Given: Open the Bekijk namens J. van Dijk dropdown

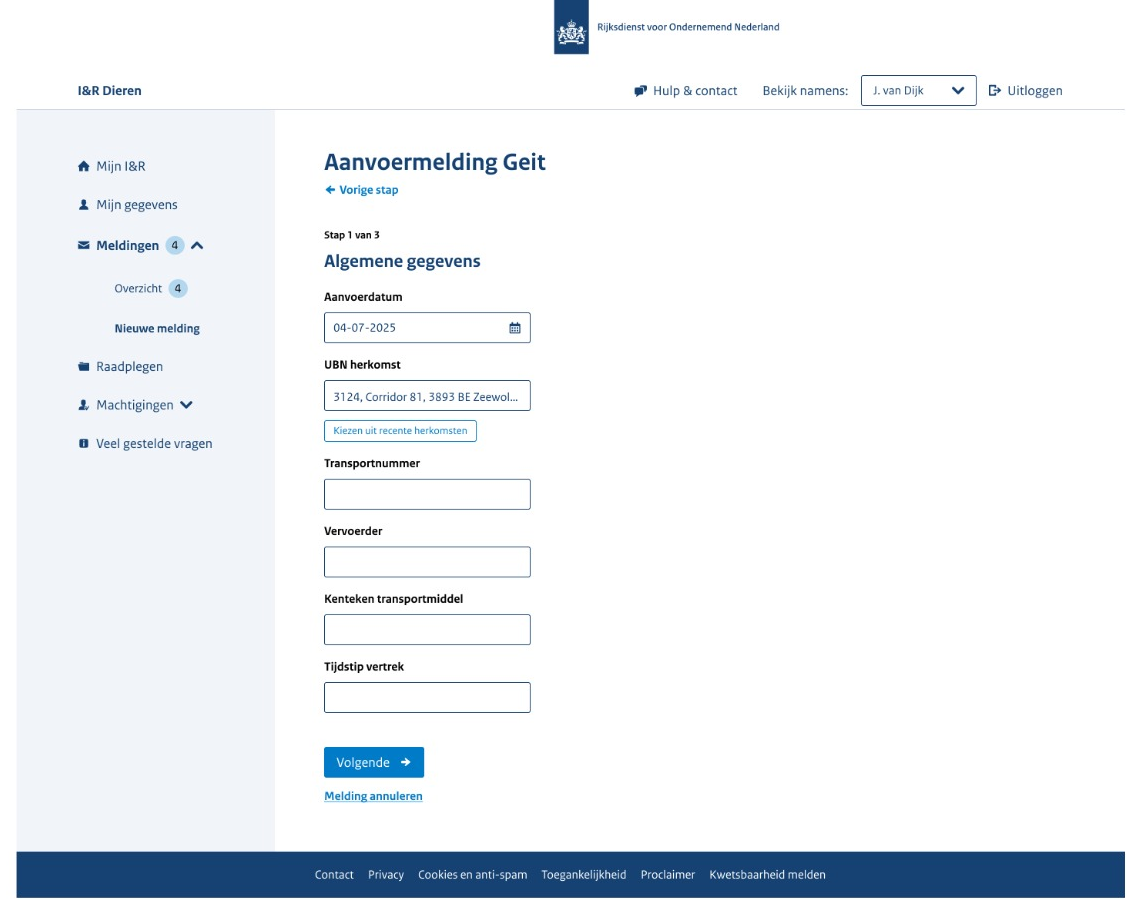Looking at the screenshot, I should pos(918,91).
